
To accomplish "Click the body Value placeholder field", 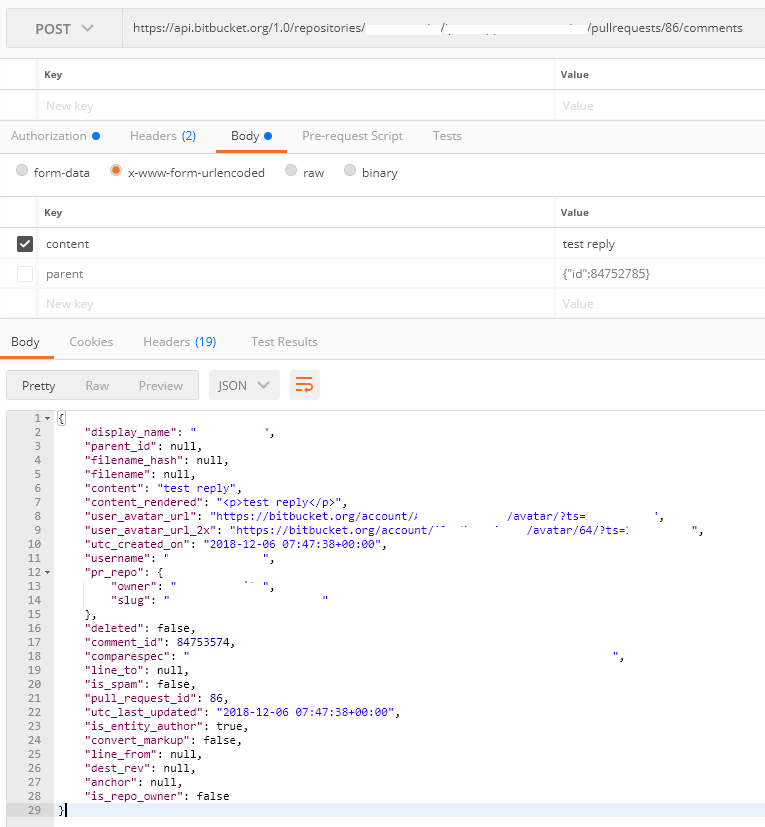I will click(660, 304).
